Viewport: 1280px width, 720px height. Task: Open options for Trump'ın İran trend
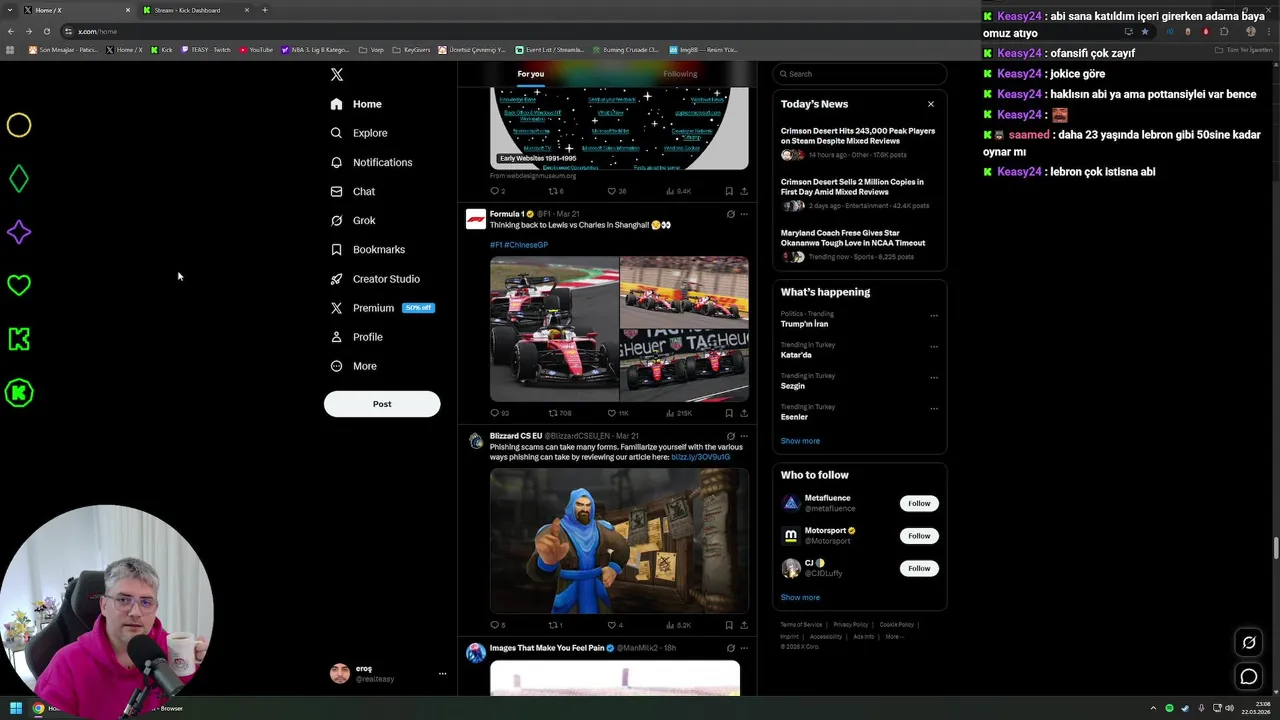coord(934,315)
